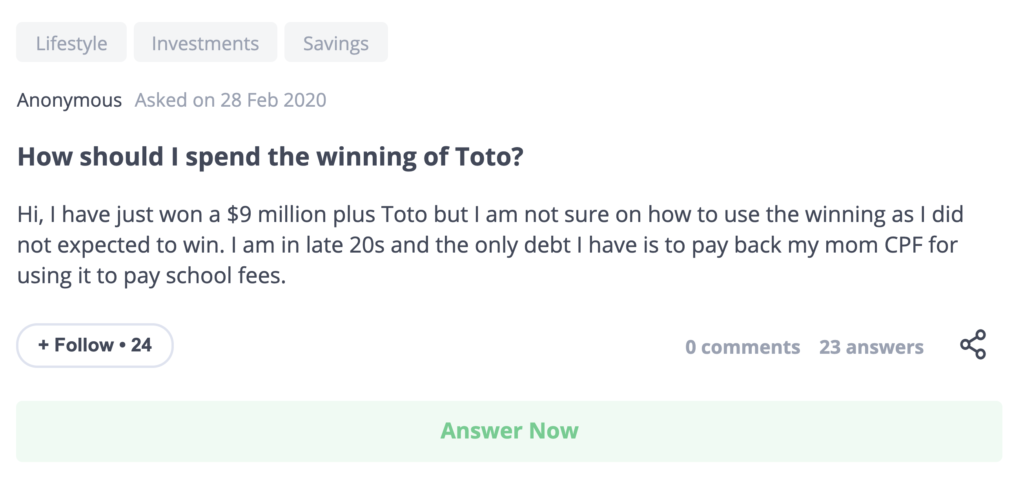1024x484 pixels.
Task: Click the share icon
Action: click(972, 345)
